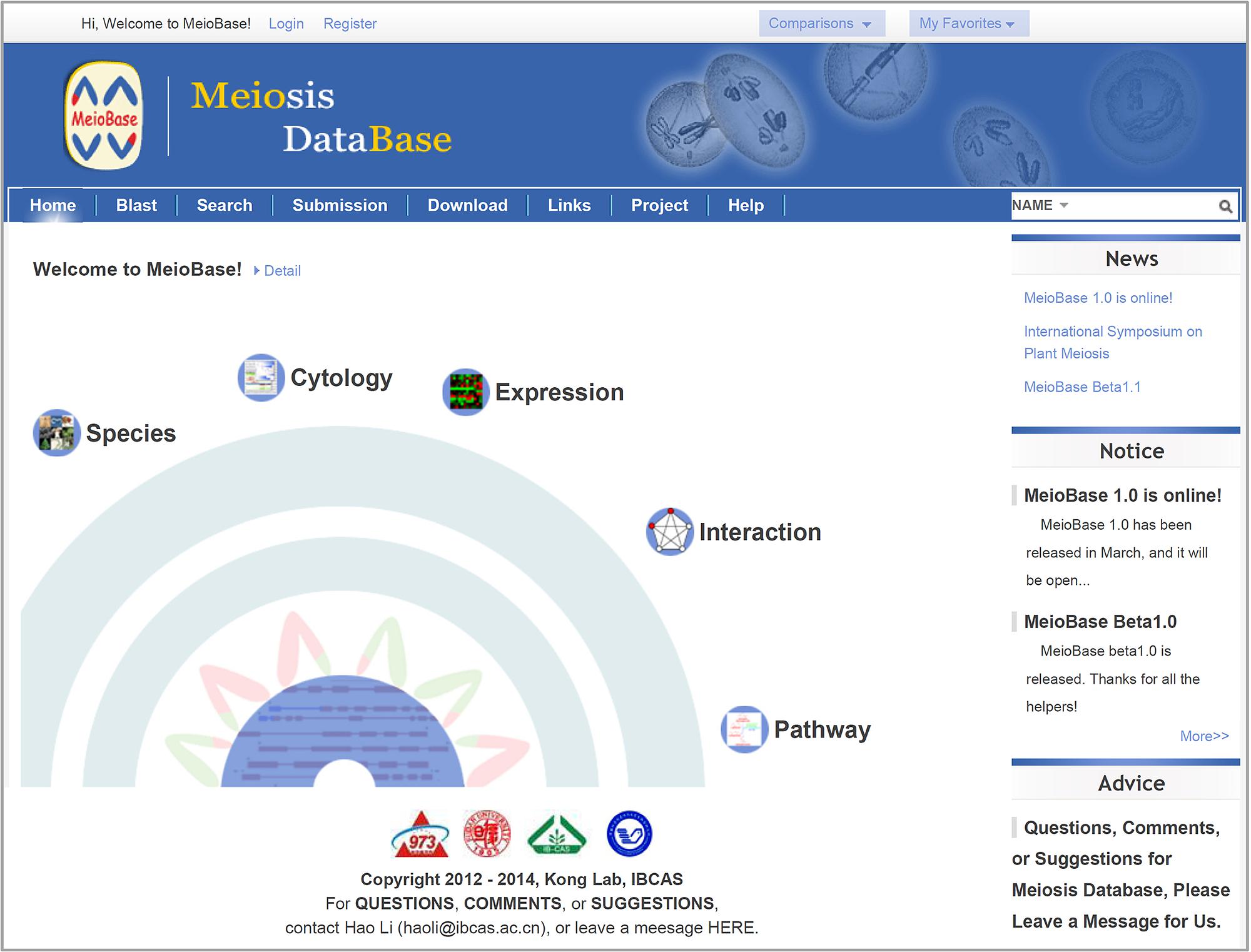Click the News panel header
The height and width of the screenshot is (952, 1251).
click(1126, 258)
